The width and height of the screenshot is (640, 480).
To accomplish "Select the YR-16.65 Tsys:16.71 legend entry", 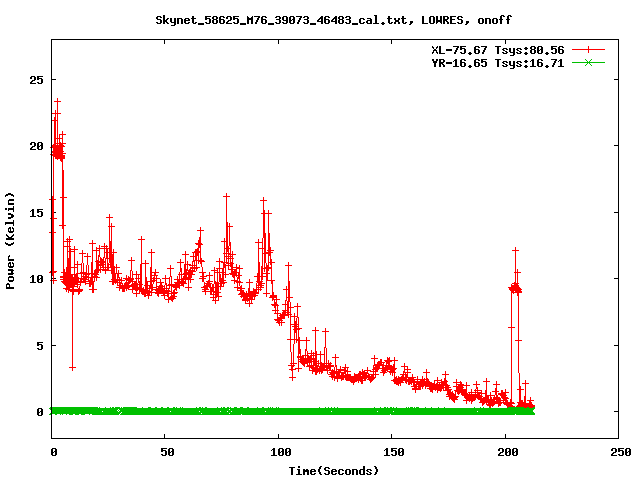I will click(x=498, y=63).
